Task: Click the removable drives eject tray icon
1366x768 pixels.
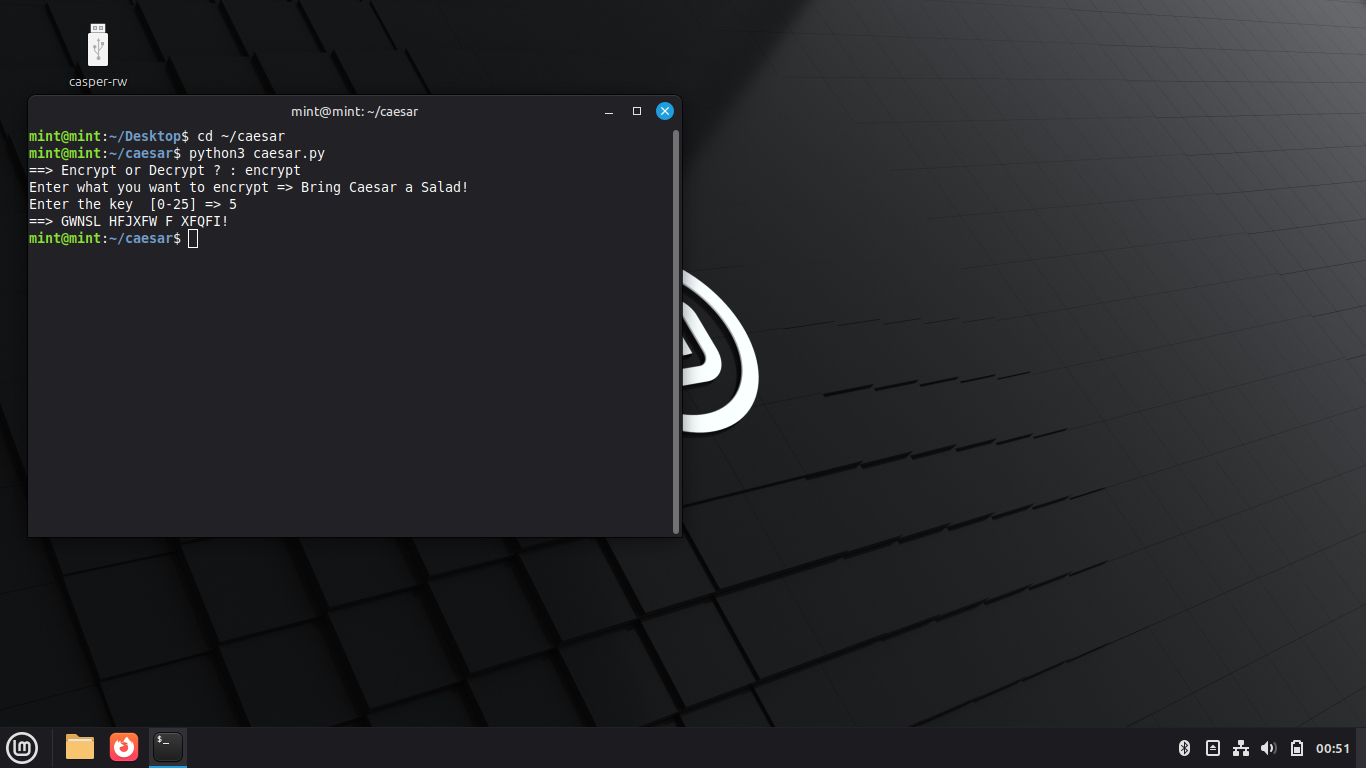Action: [x=1213, y=748]
